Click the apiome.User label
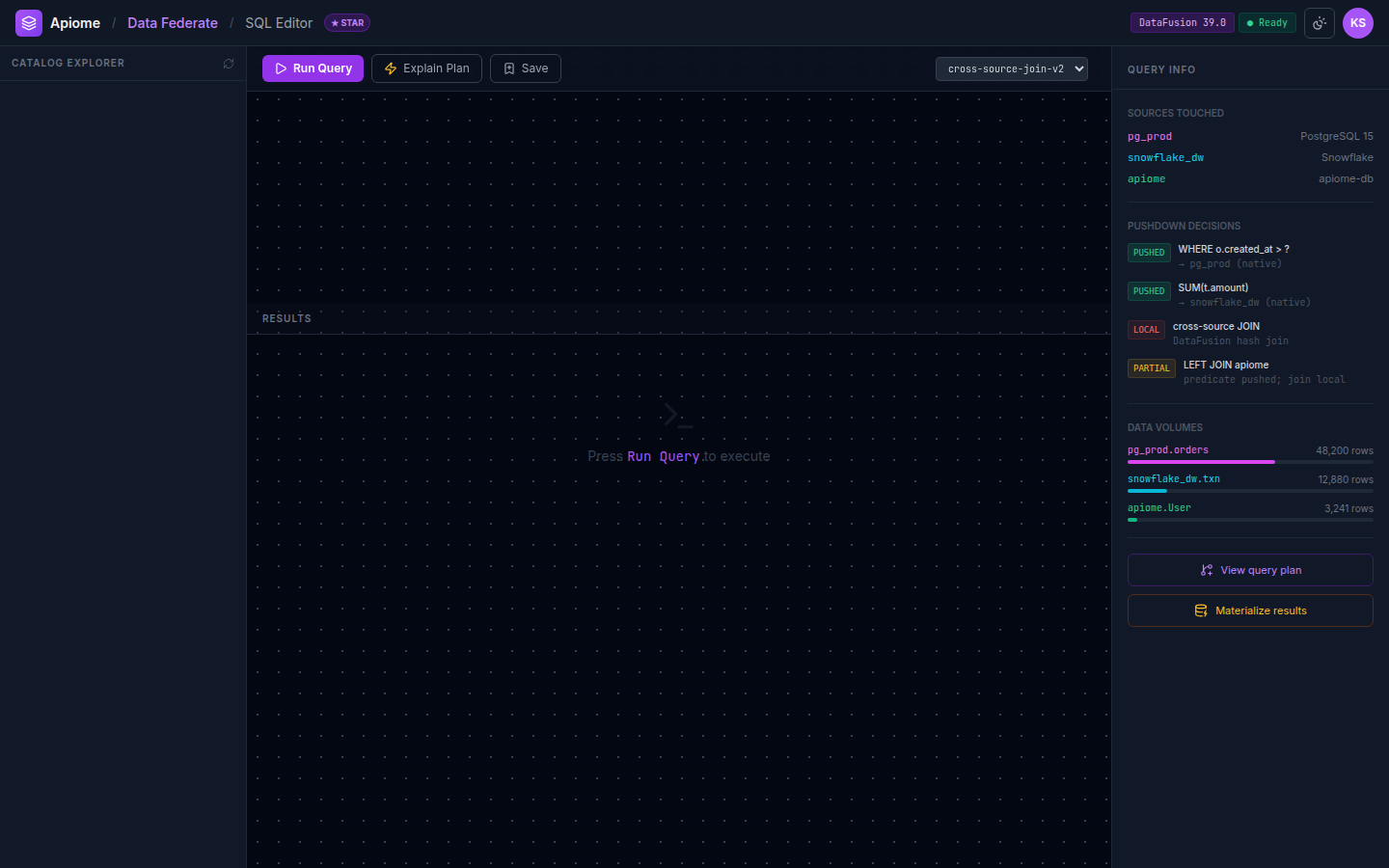 pos(1159,508)
